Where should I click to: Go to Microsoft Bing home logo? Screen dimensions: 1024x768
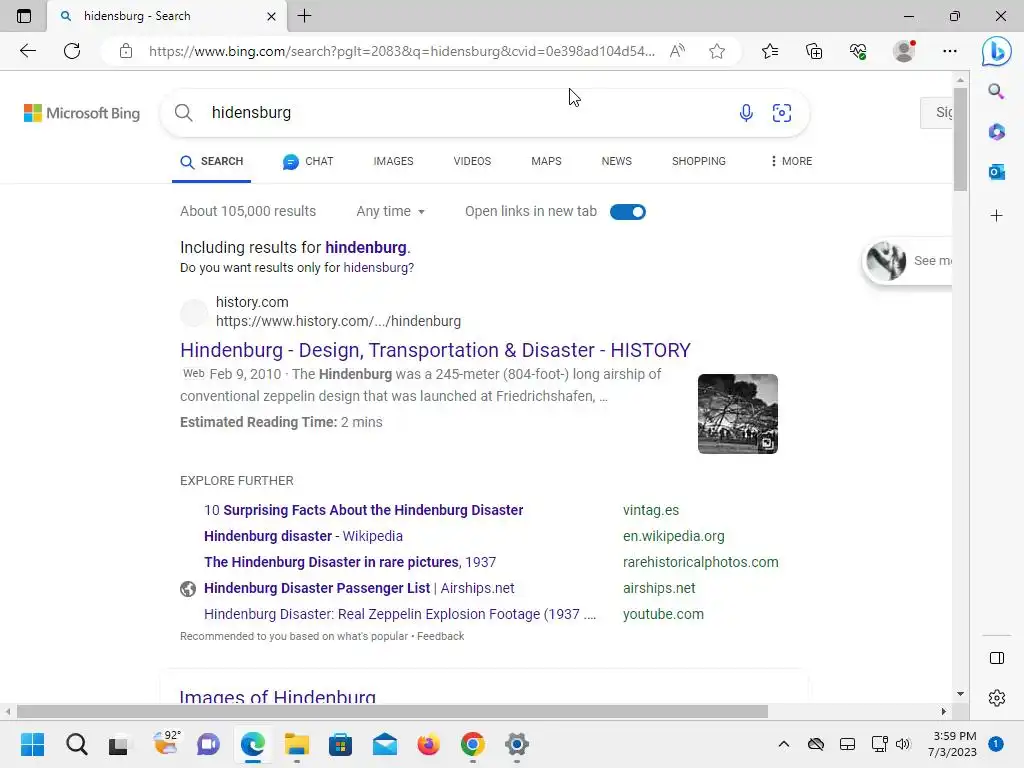coord(82,113)
